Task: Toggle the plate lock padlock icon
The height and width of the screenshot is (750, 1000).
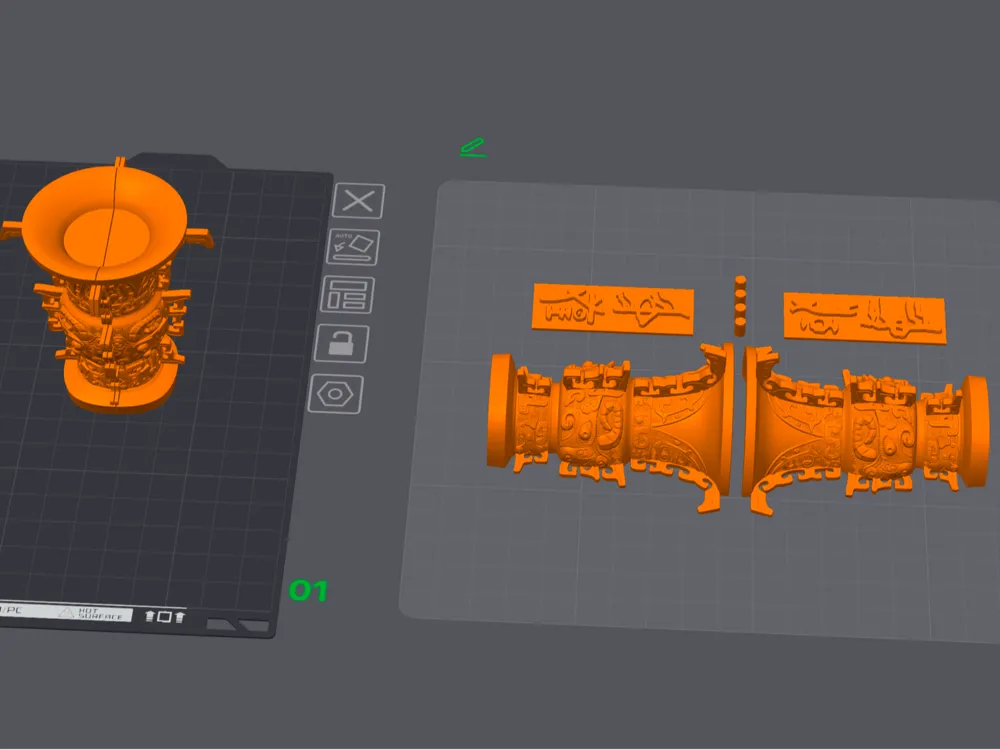Action: click(x=342, y=344)
